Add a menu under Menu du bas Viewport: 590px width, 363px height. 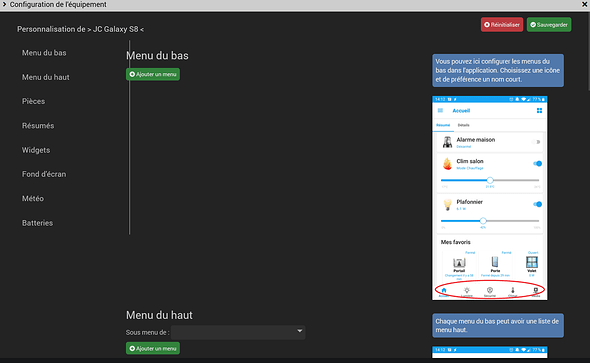click(x=153, y=74)
